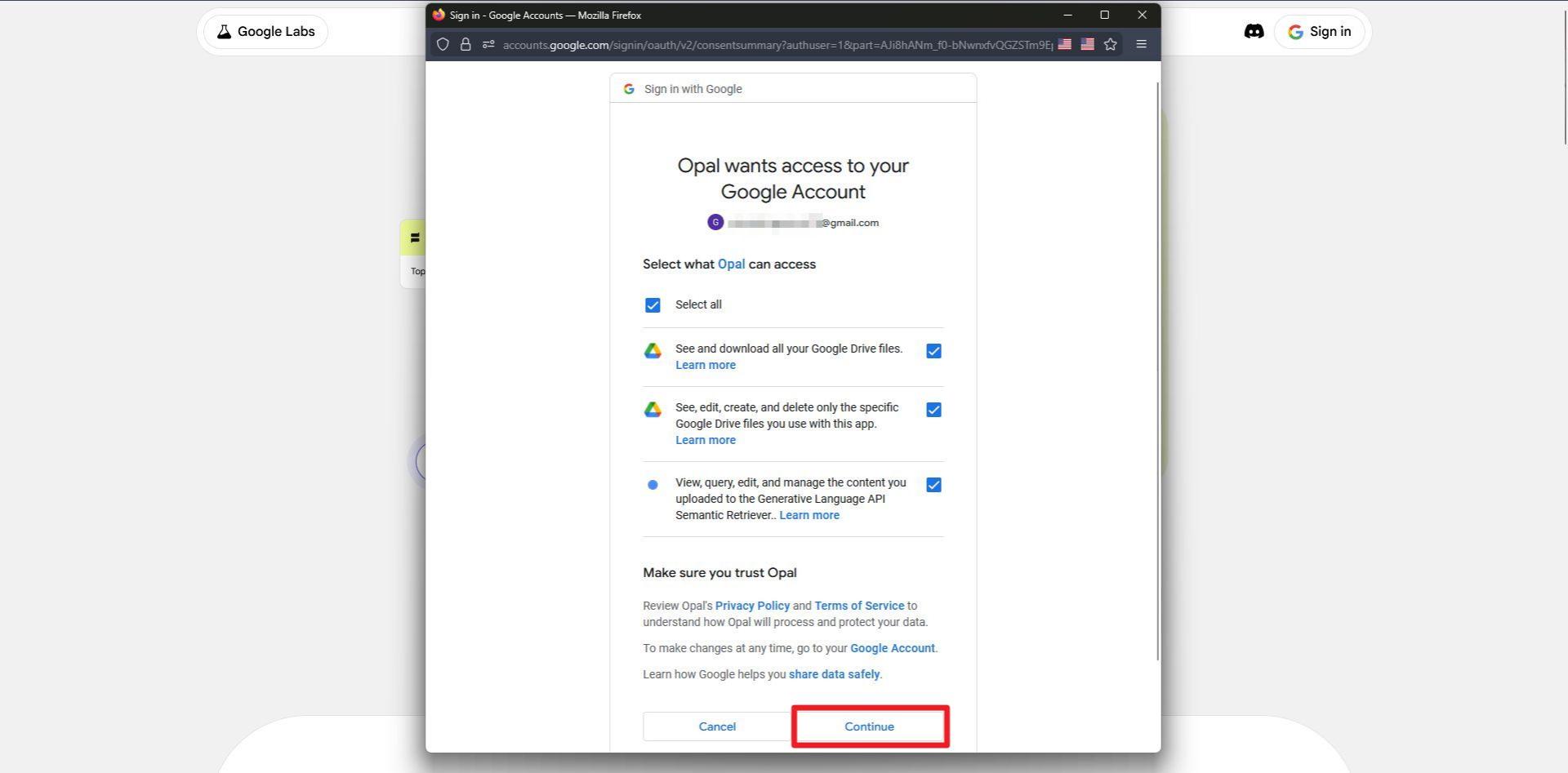1568x773 pixels.
Task: Open the Firefox hamburger menu
Action: pyautogui.click(x=1142, y=45)
